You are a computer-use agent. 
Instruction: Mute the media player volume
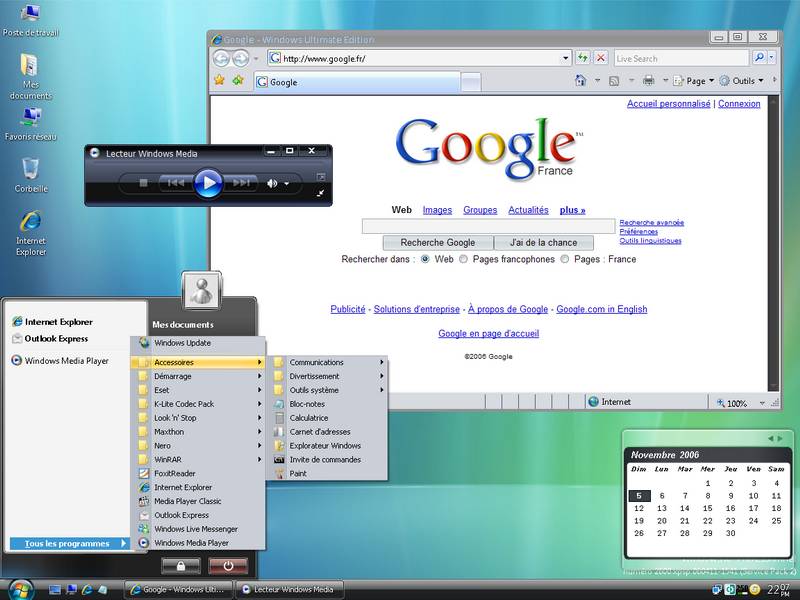click(272, 183)
